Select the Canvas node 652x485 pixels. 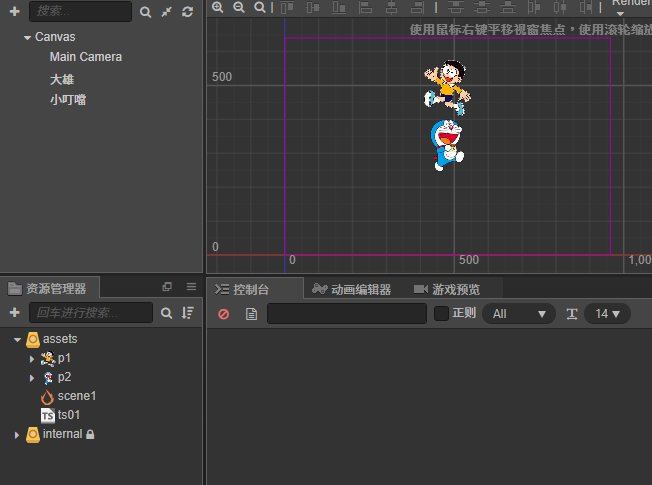click(55, 37)
